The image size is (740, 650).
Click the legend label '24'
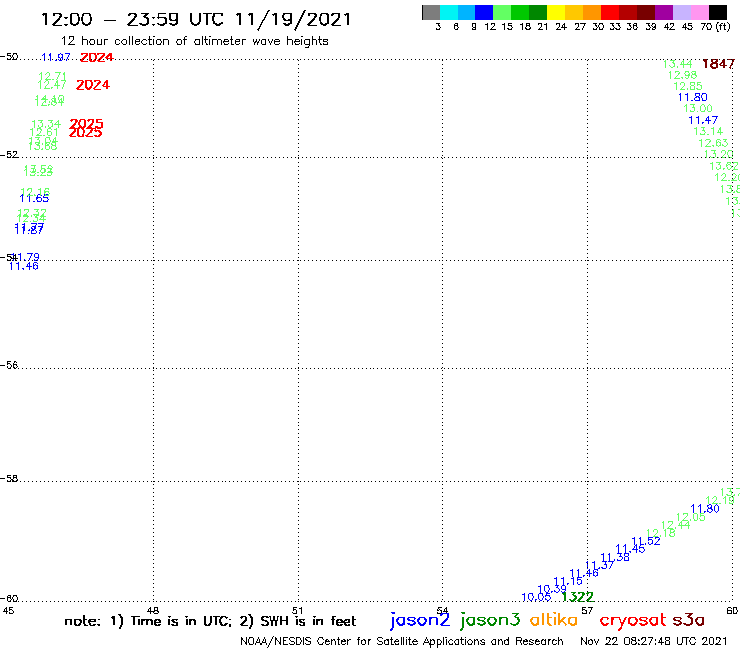(561, 26)
